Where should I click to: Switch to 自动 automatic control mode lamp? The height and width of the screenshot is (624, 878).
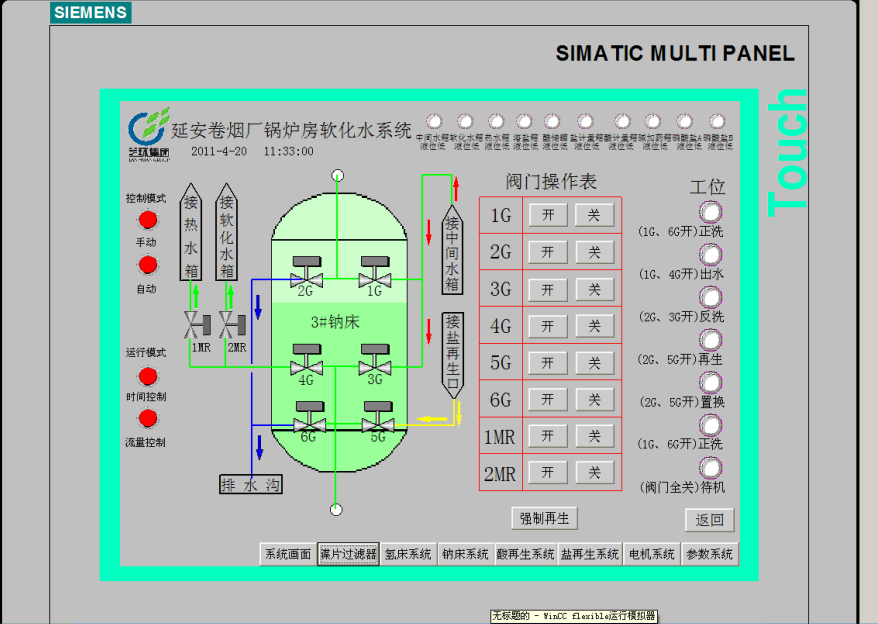click(x=148, y=265)
